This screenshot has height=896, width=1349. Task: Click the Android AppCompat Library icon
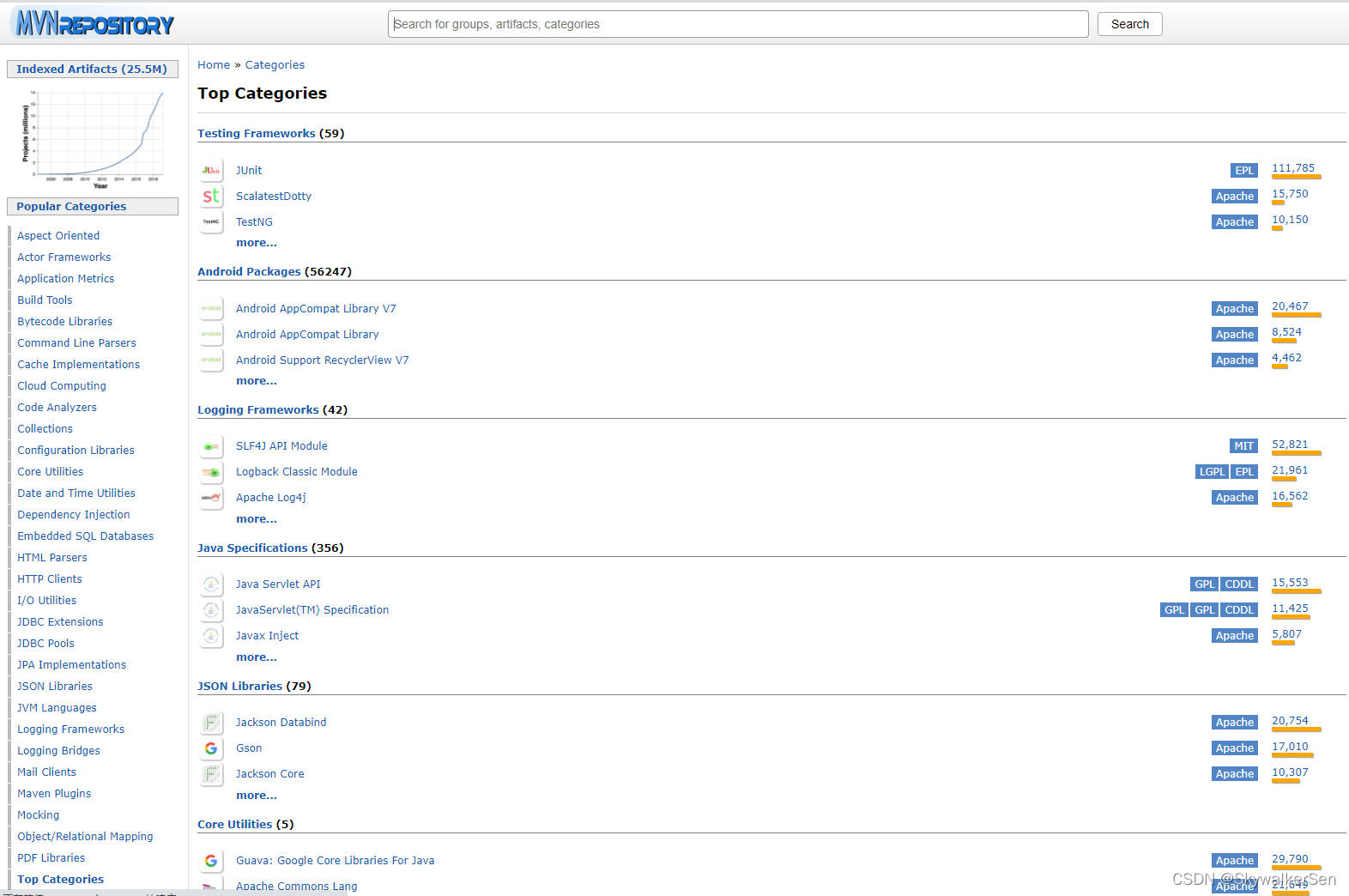[211, 334]
